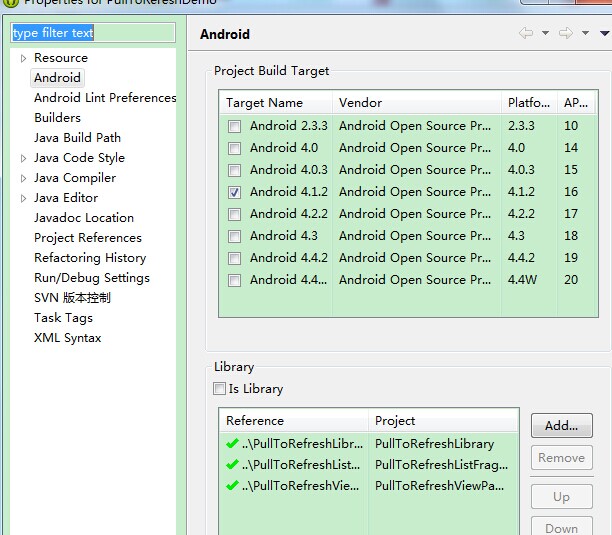Click the PullToRefreshLibrary project cell

[434, 444]
